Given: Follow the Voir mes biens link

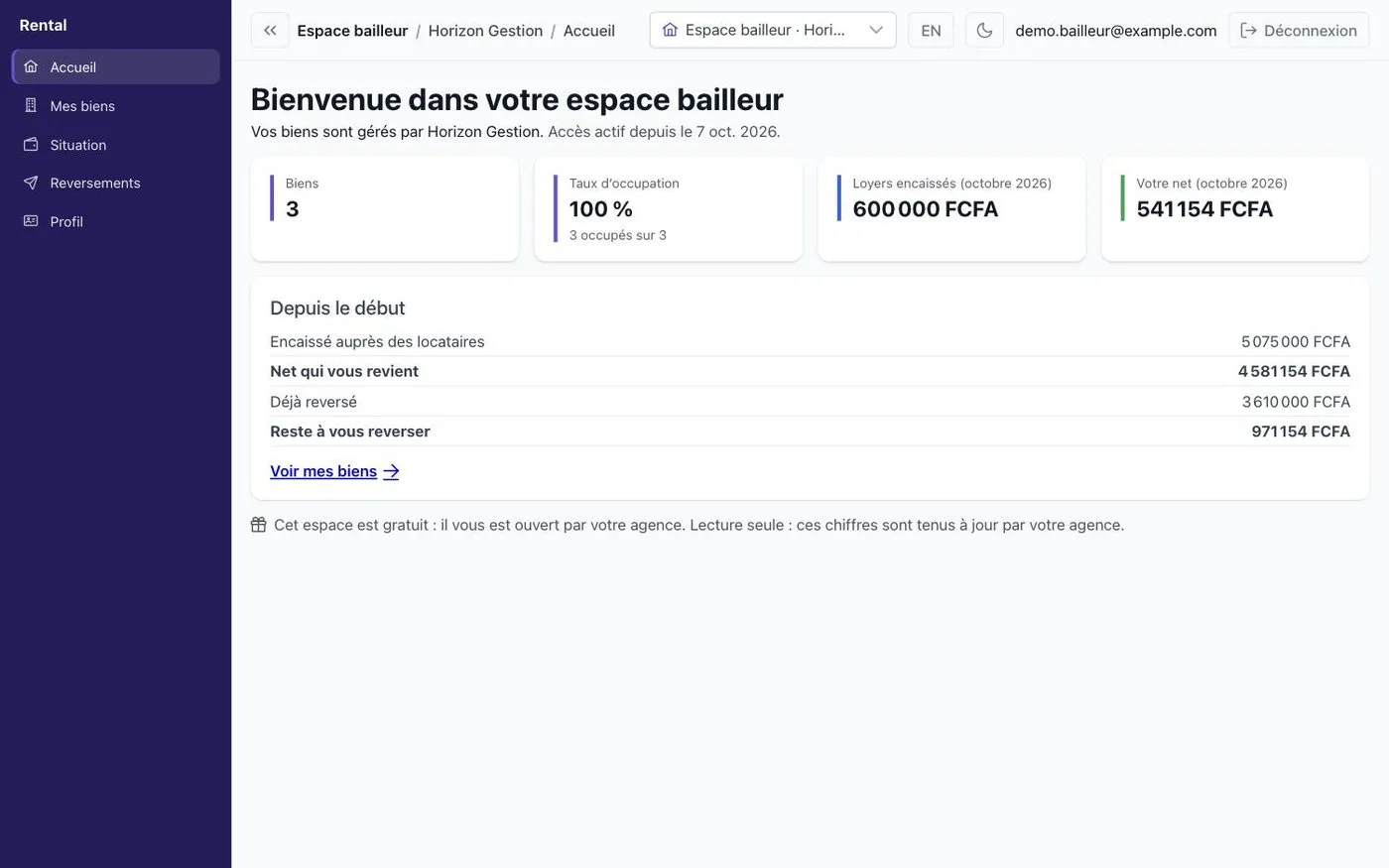Looking at the screenshot, I should pos(334,471).
